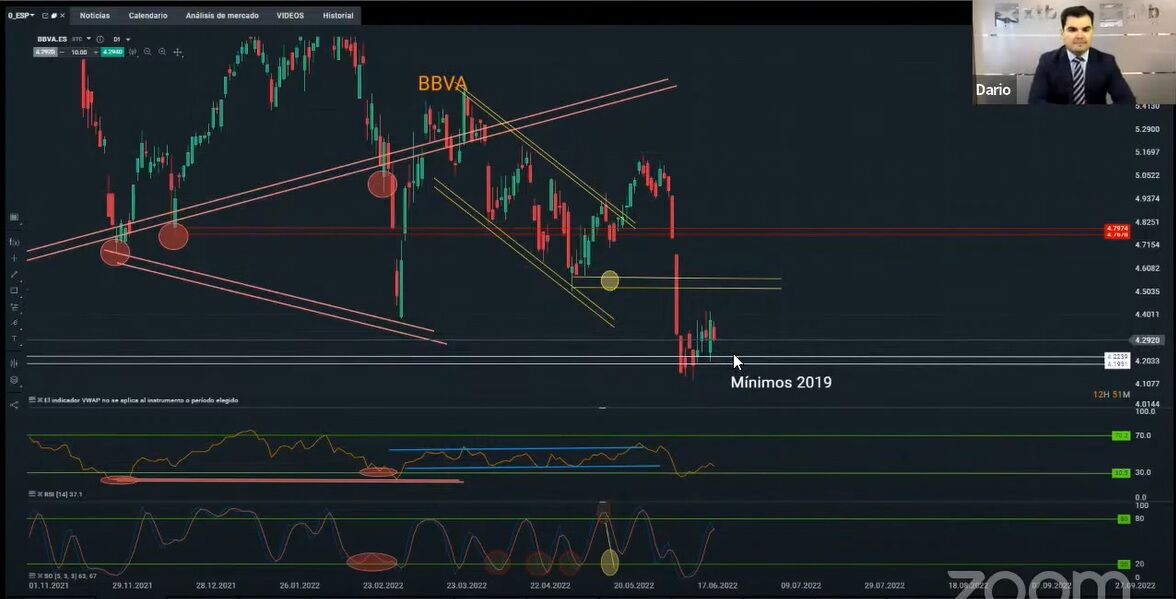Open the chart scale settings icon
1176x599 pixels.
point(133,52)
